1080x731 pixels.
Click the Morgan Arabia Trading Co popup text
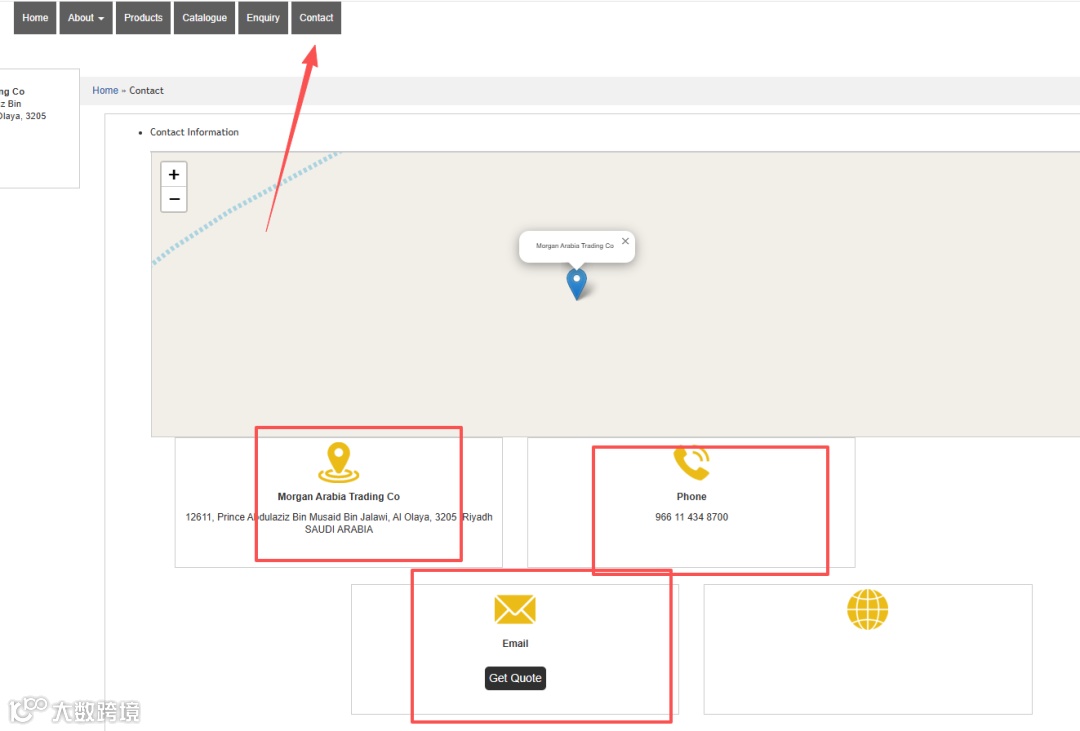(574, 245)
